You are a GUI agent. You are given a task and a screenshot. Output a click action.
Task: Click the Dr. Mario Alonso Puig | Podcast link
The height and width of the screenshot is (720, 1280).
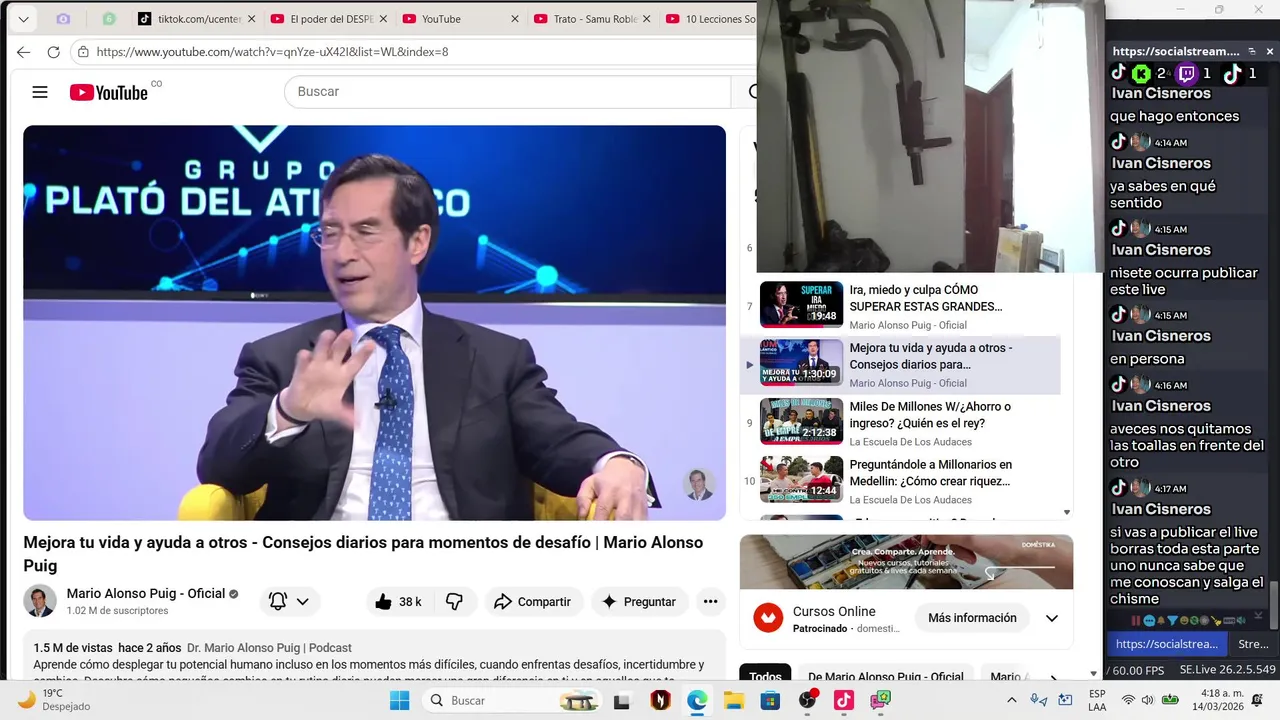pos(269,648)
